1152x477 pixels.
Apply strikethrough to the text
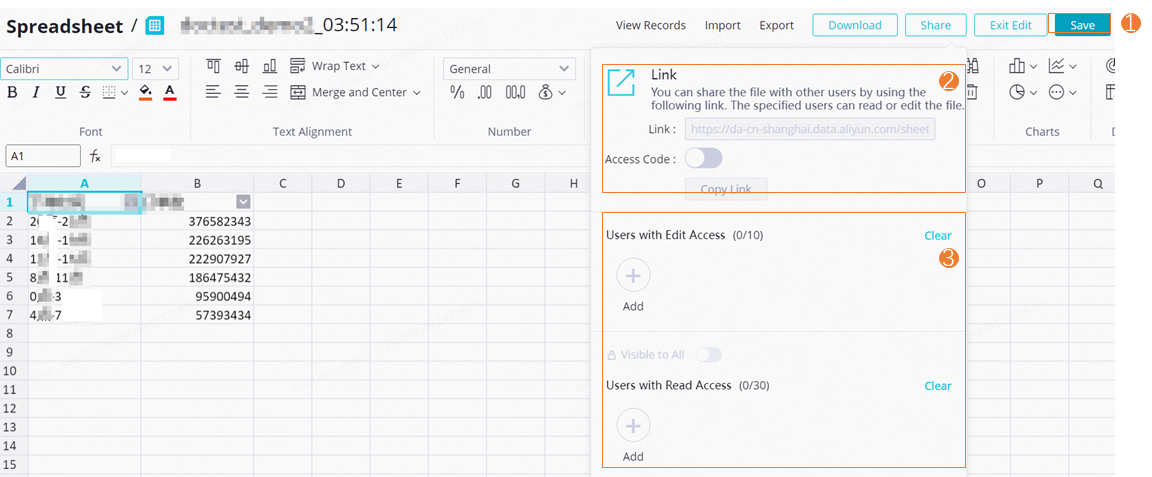[85, 92]
